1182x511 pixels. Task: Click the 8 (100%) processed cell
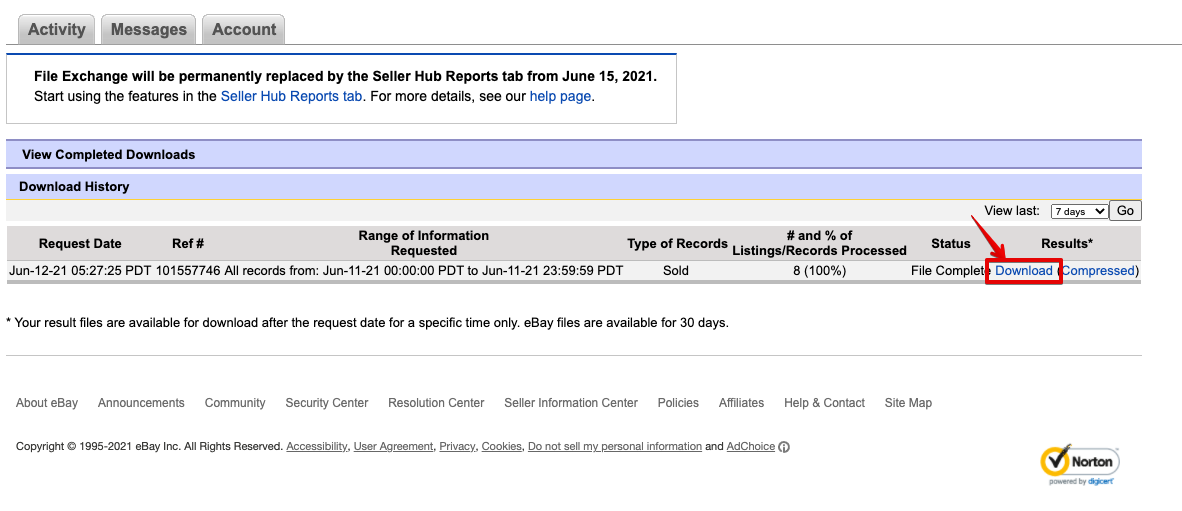(x=819, y=271)
